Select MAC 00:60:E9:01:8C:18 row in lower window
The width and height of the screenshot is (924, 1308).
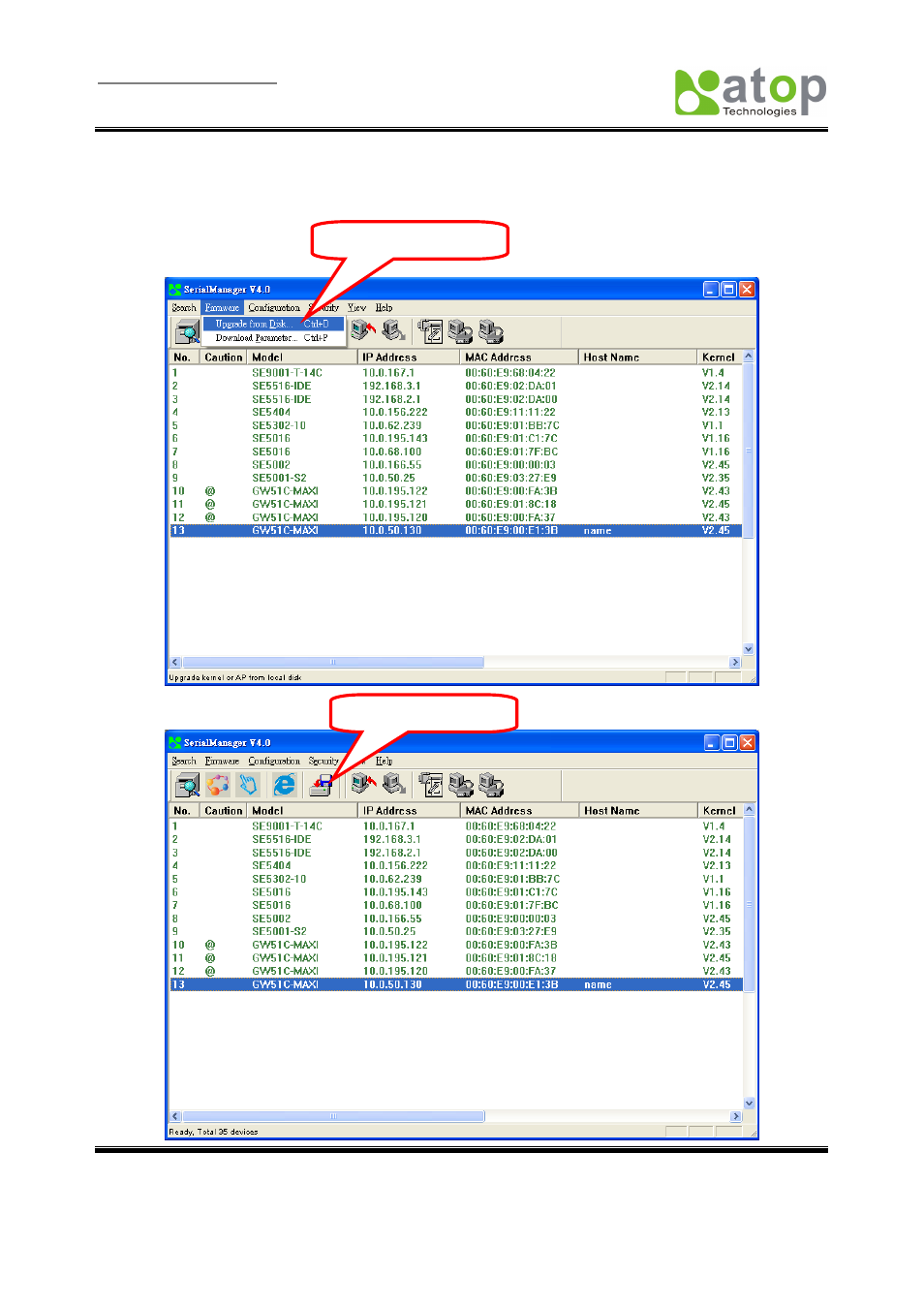pos(455,958)
